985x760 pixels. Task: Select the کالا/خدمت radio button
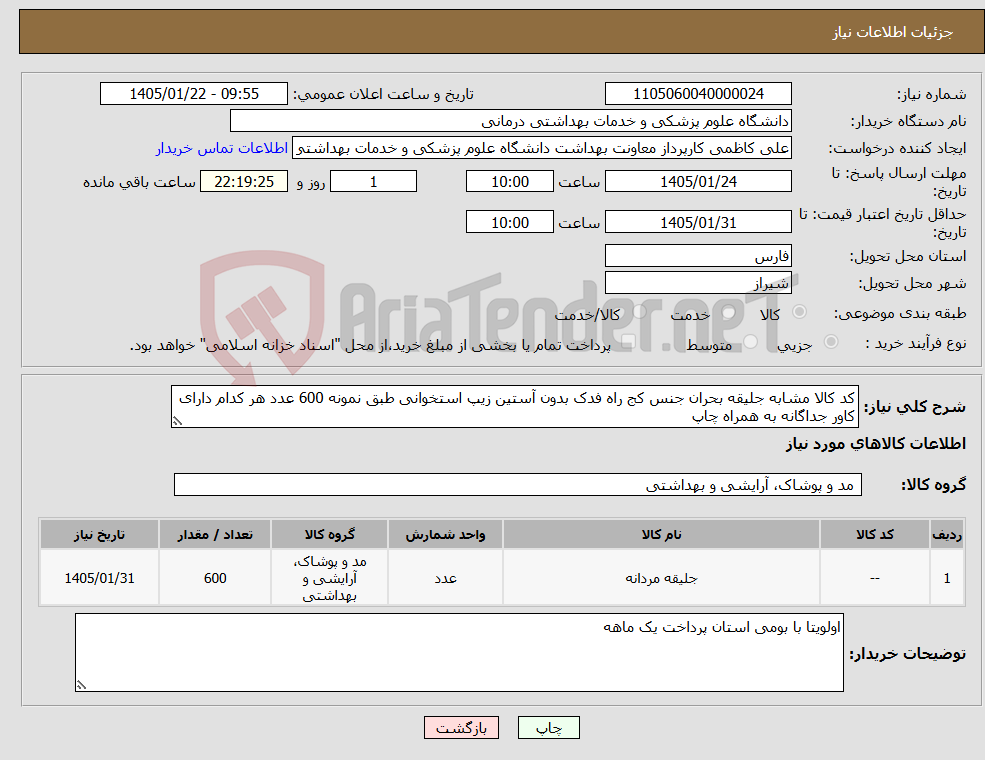pyautogui.click(x=640, y=312)
